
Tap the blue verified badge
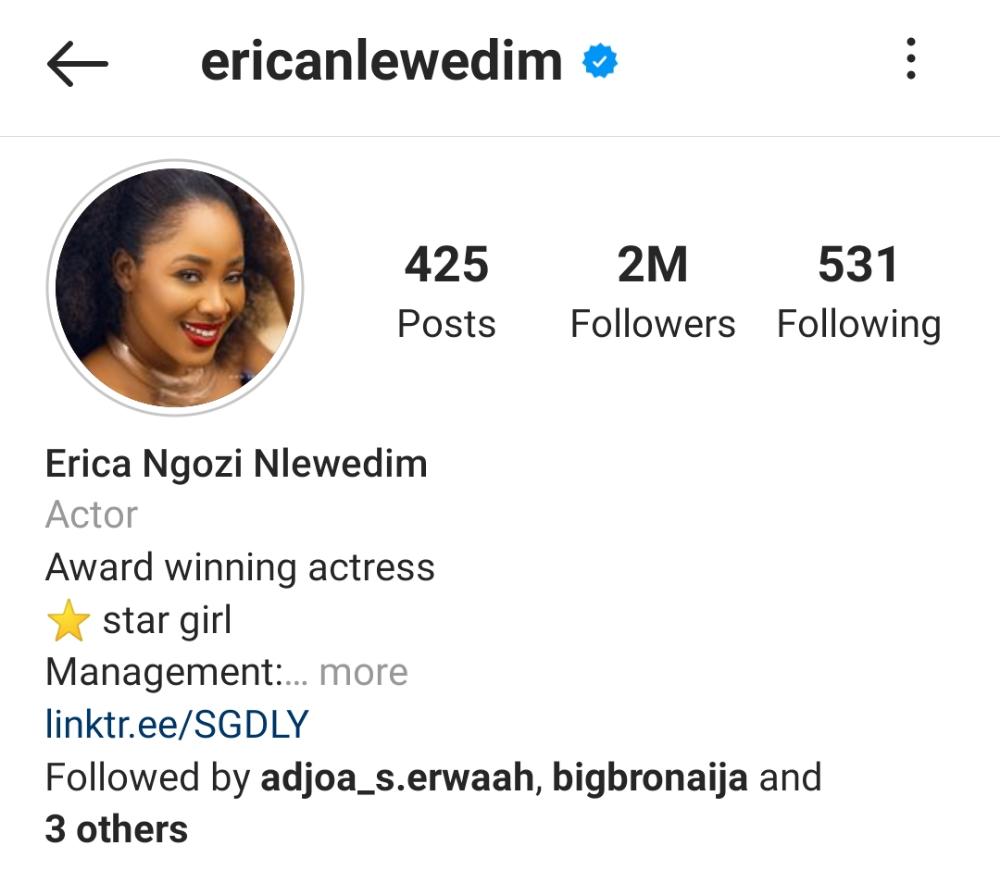(x=599, y=61)
